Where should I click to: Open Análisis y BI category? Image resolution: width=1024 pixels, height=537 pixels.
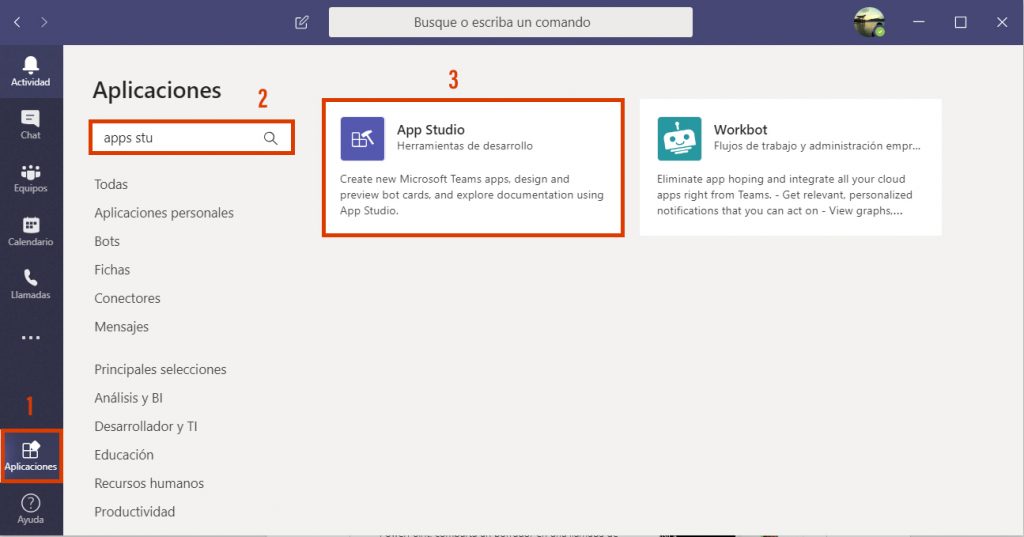pos(129,398)
